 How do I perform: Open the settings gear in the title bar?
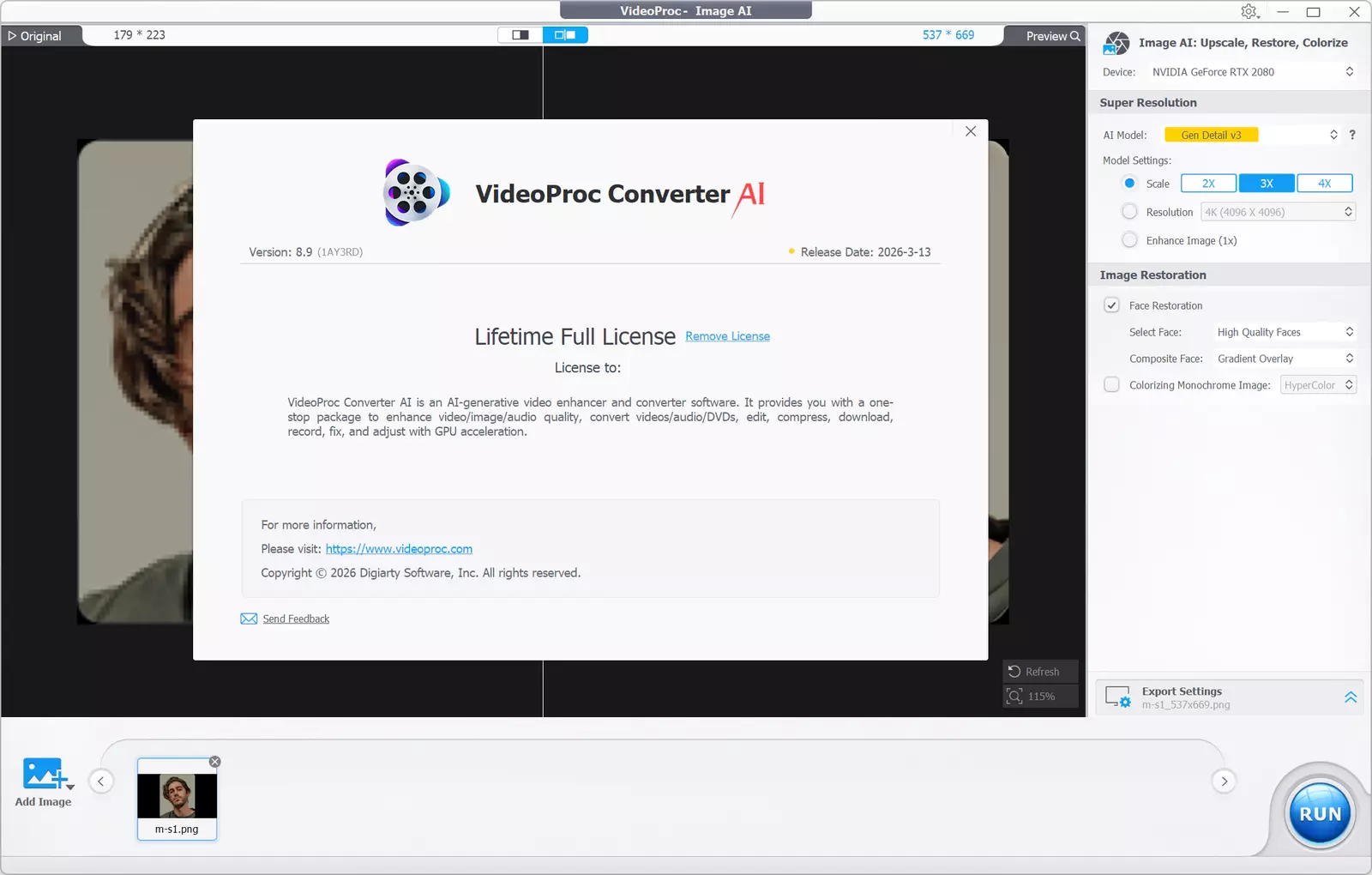click(x=1249, y=11)
